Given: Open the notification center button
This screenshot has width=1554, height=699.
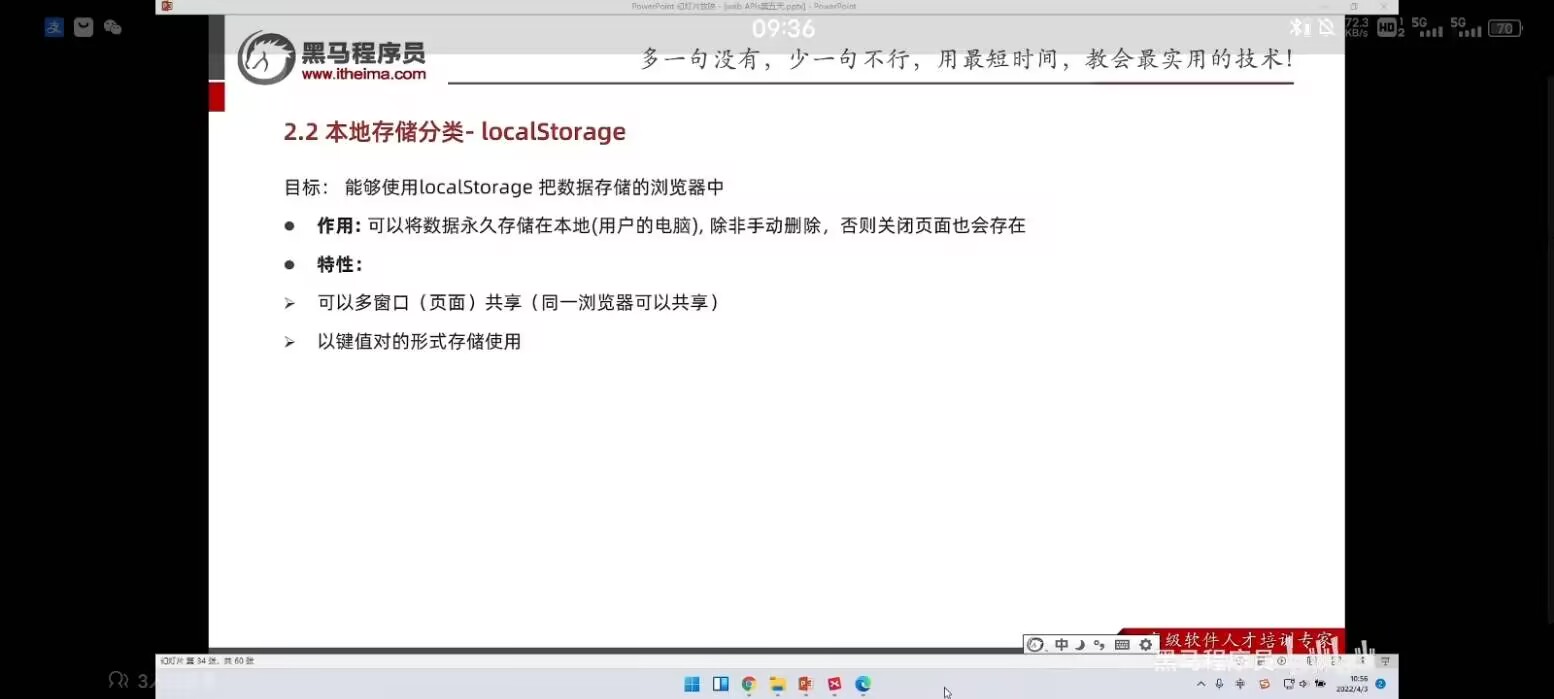Looking at the screenshot, I should [x=1380, y=683].
